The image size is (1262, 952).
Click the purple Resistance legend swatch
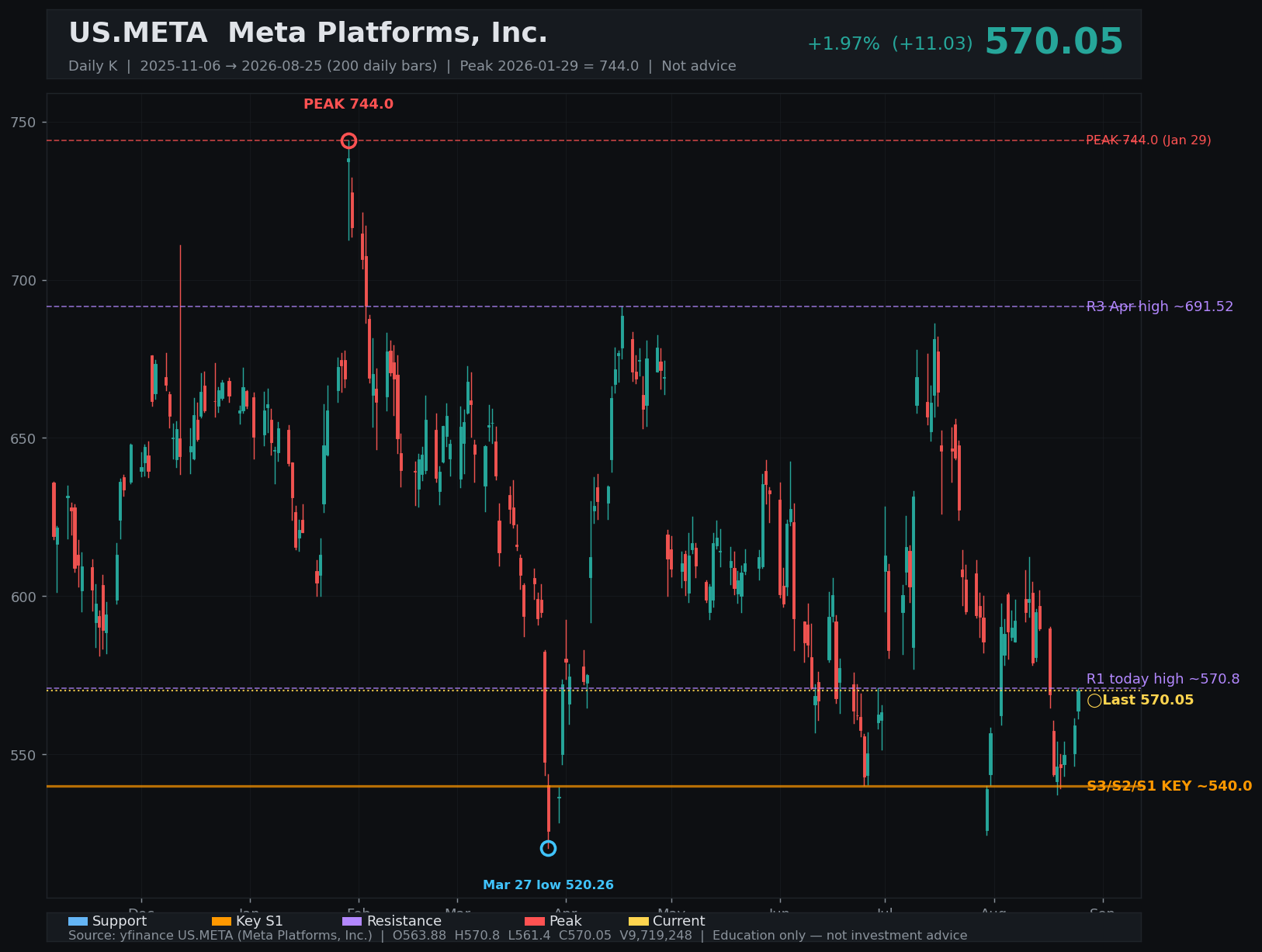coord(352,921)
